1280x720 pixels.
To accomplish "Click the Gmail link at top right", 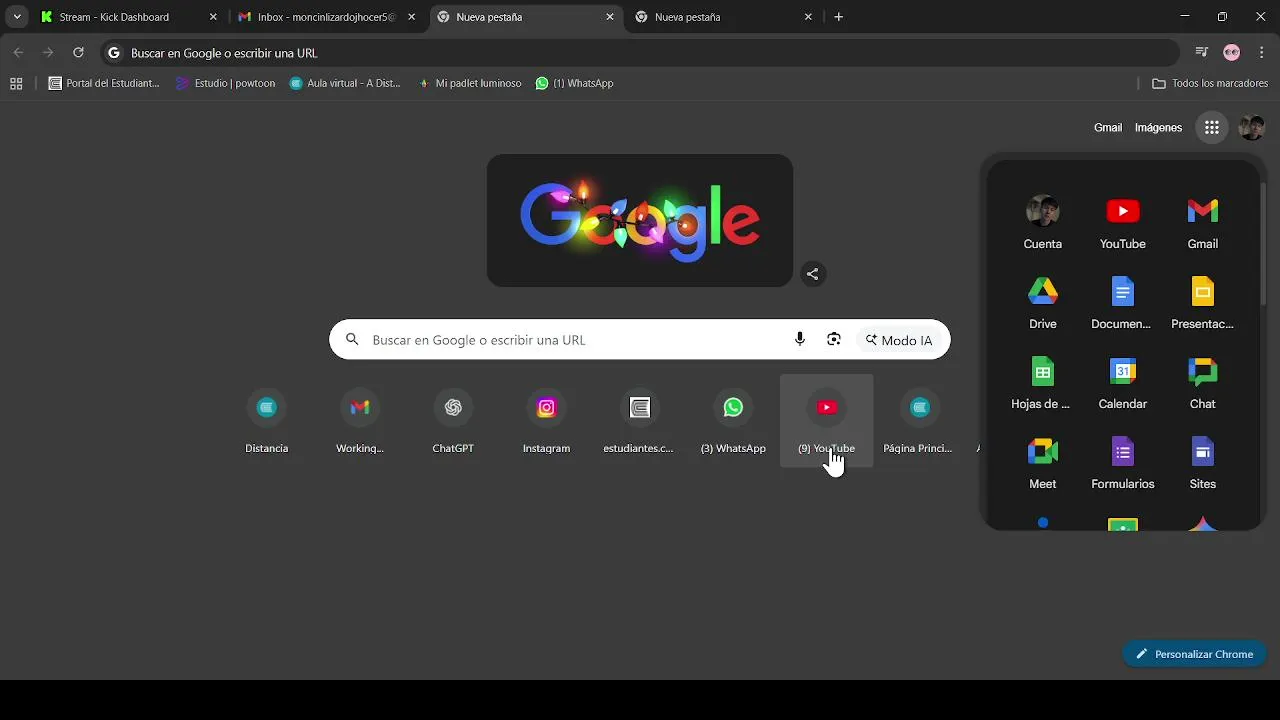I will point(1108,128).
